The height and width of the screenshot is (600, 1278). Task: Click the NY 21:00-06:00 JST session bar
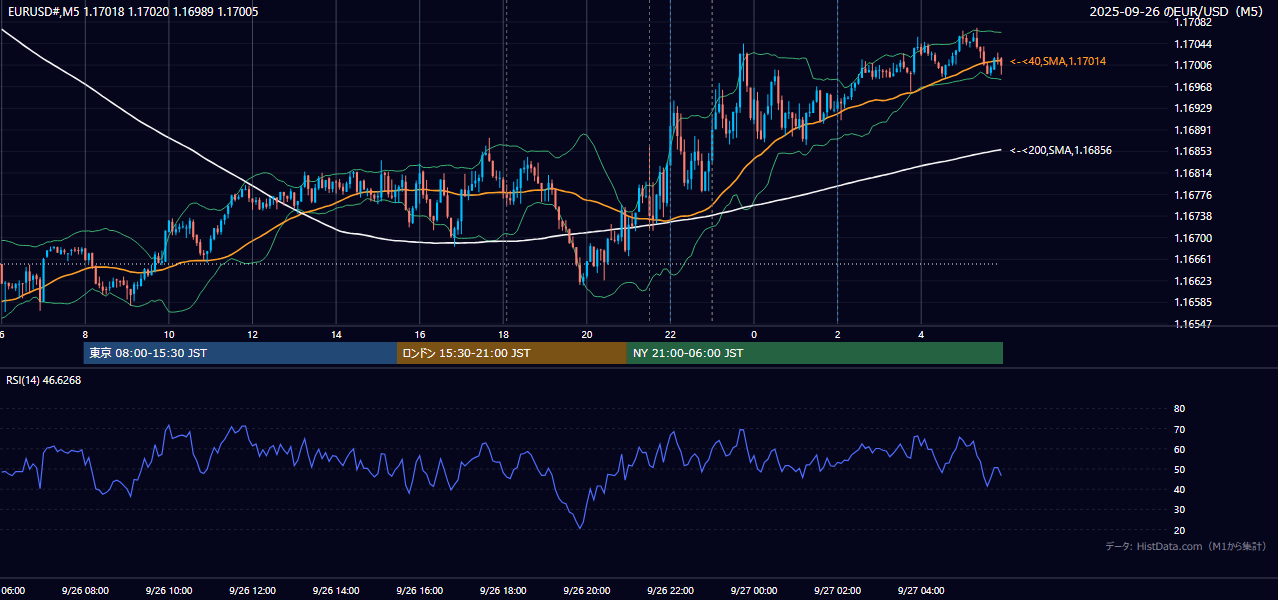[x=815, y=353]
